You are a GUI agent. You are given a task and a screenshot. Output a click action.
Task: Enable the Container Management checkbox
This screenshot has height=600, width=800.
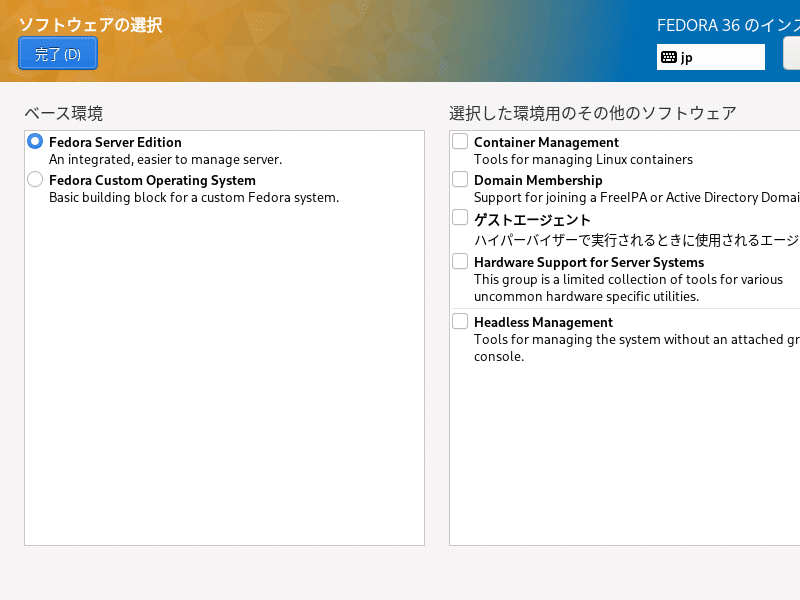[x=460, y=141]
